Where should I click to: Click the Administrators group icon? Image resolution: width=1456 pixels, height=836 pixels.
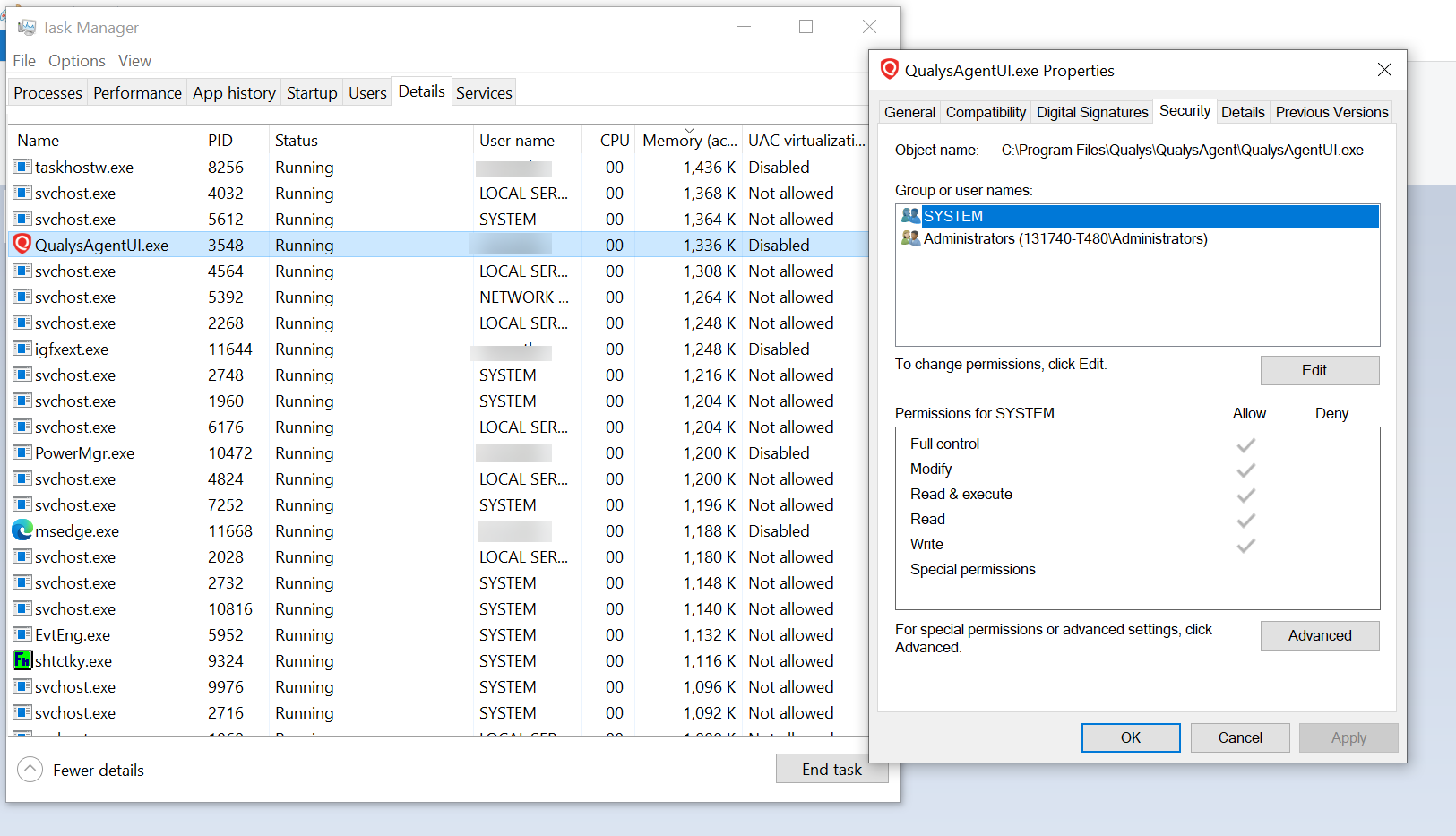click(910, 238)
